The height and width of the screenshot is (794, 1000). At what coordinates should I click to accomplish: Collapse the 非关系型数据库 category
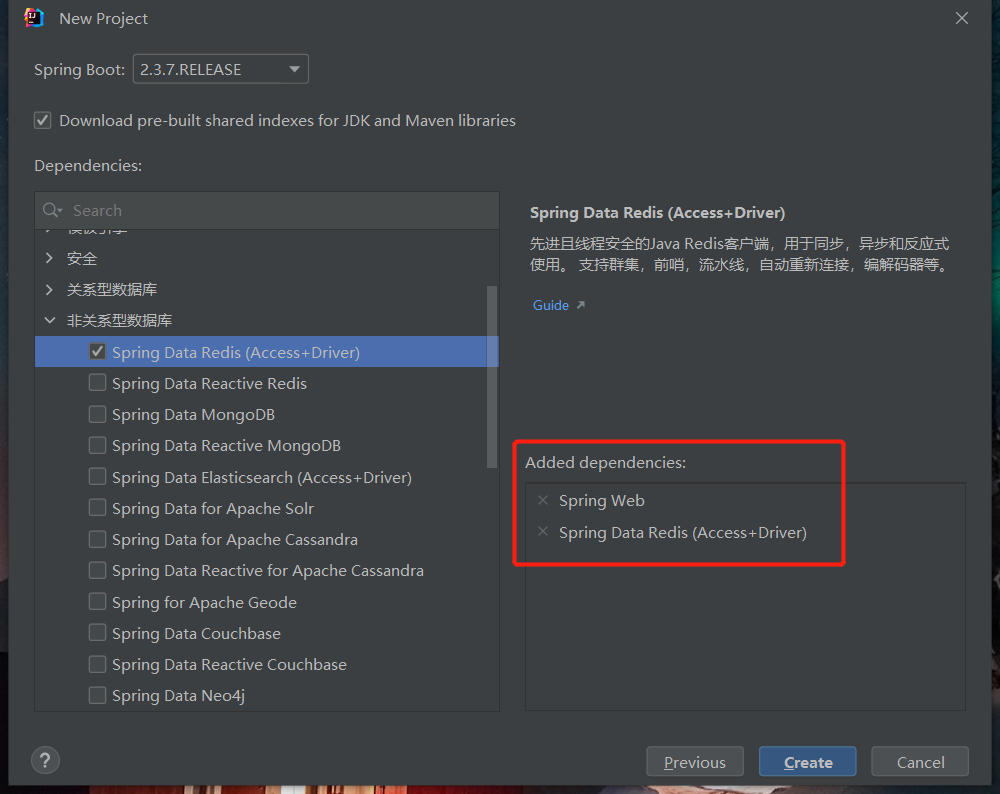[50, 321]
